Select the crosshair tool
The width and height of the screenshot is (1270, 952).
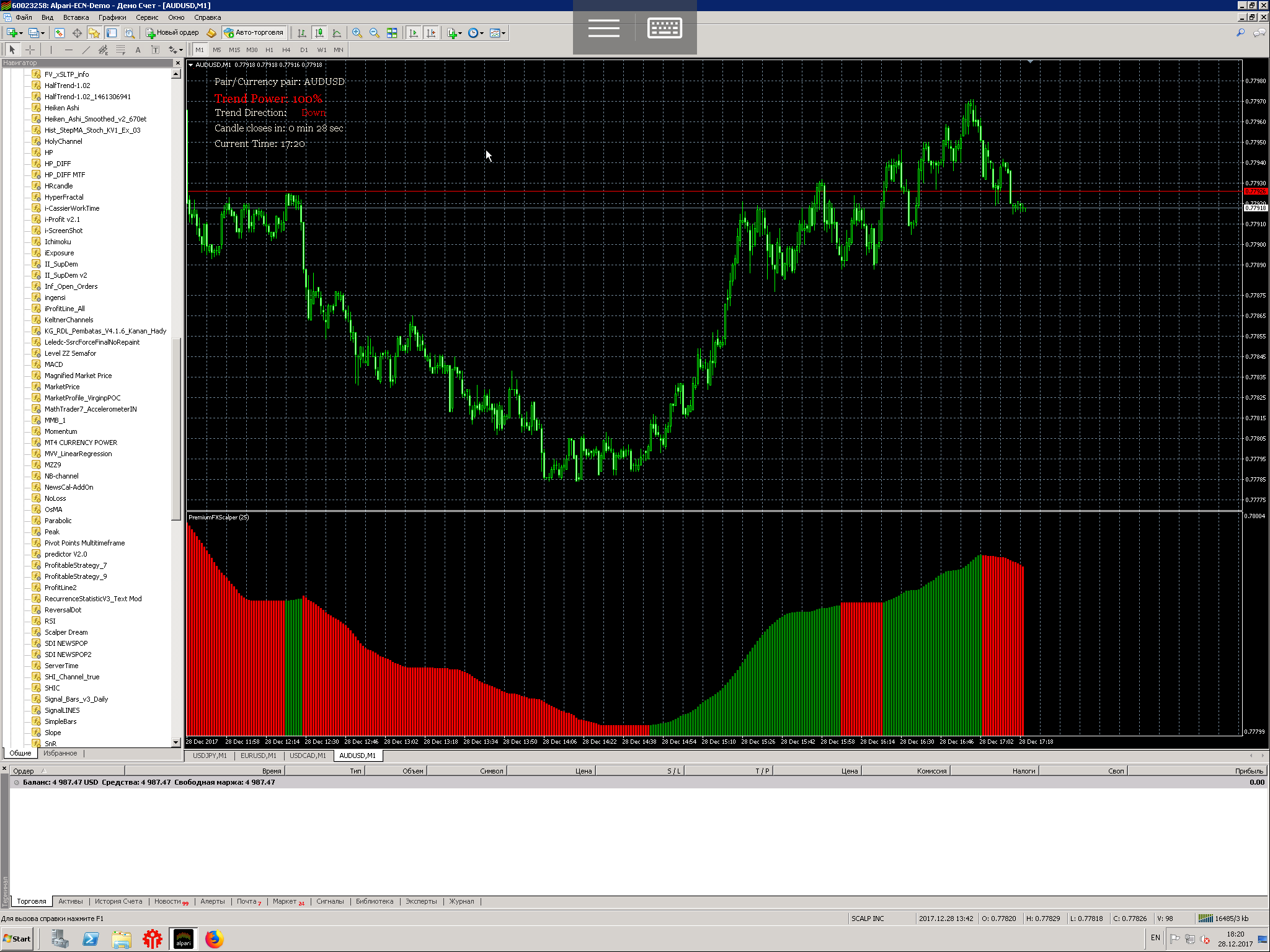(x=30, y=50)
